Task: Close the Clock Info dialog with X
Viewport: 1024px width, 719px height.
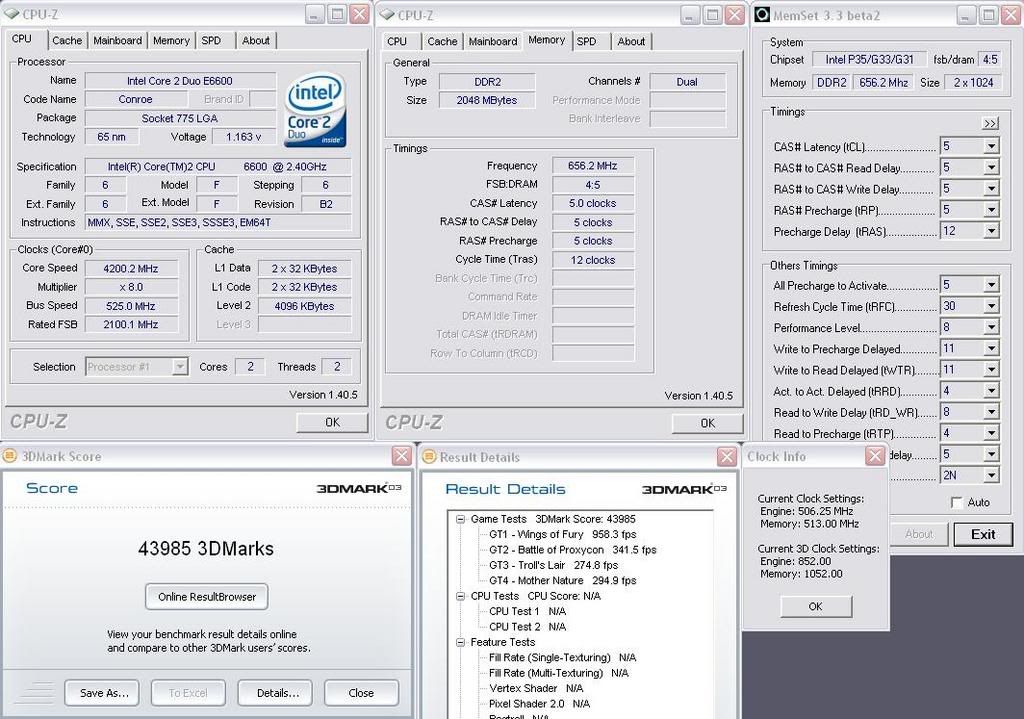Action: click(874, 455)
